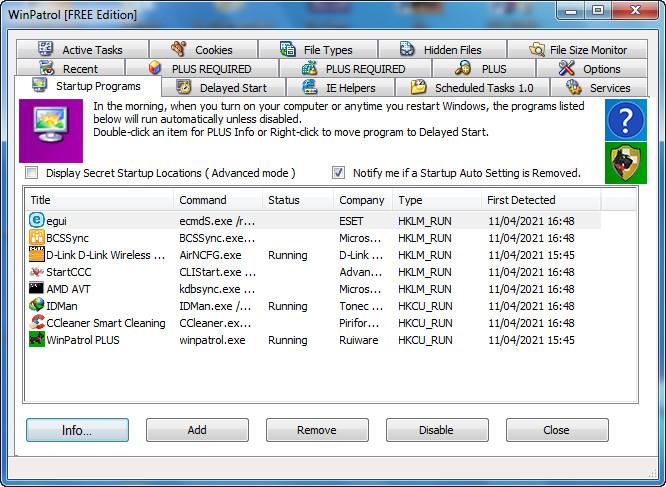
Task: Click the BCSSync.exe command cell
Action: click(x=217, y=238)
